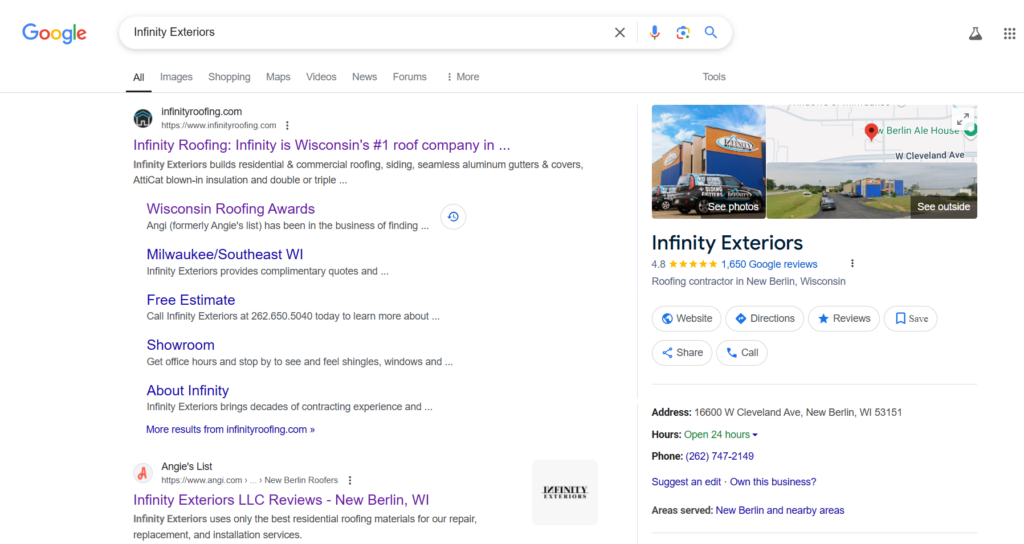This screenshot has width=1024, height=544.
Task: Click the Infinity Exteriors panel title
Action: coord(727,243)
